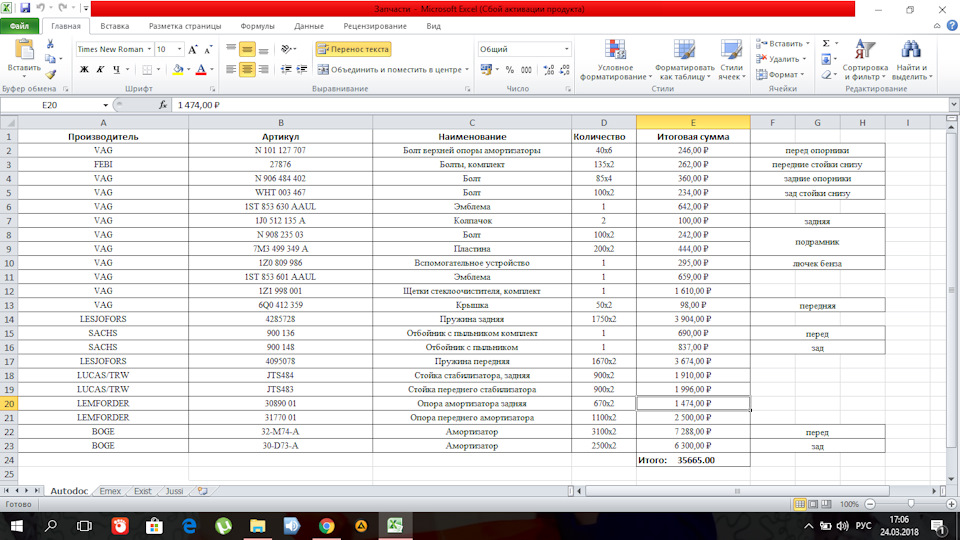The image size is (960, 540).
Task: Click the AutoSum sigma icon
Action: [x=826, y=43]
